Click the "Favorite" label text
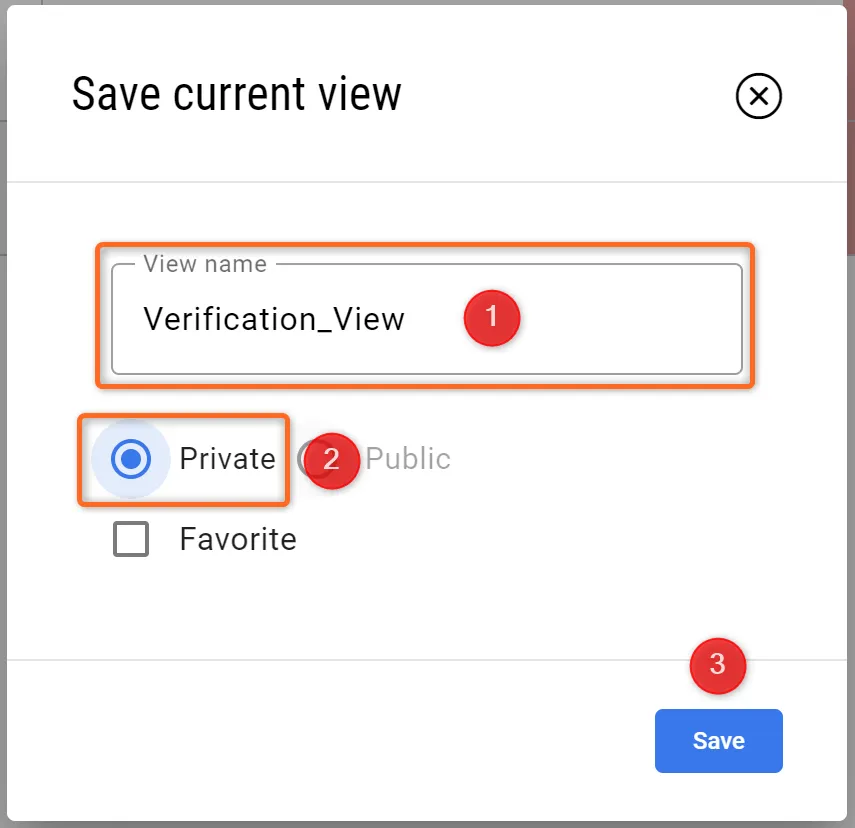This screenshot has height=828, width=855. 238,540
